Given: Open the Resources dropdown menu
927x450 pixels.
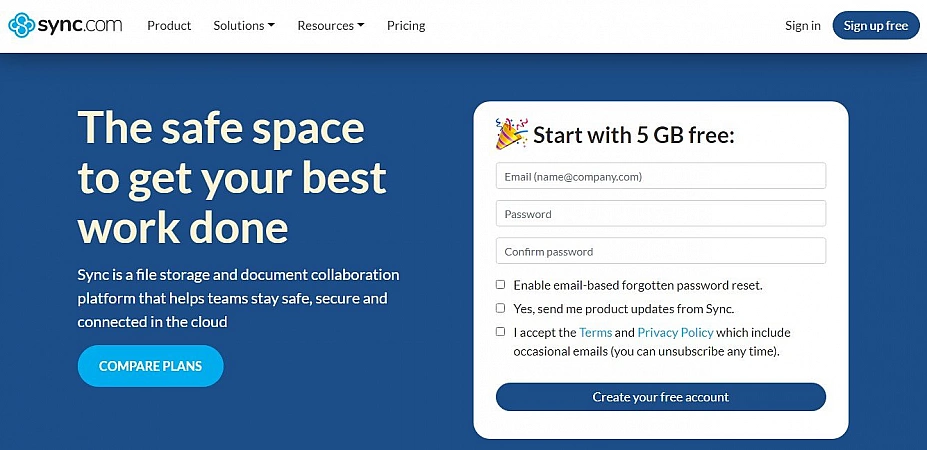Looking at the screenshot, I should (x=330, y=25).
